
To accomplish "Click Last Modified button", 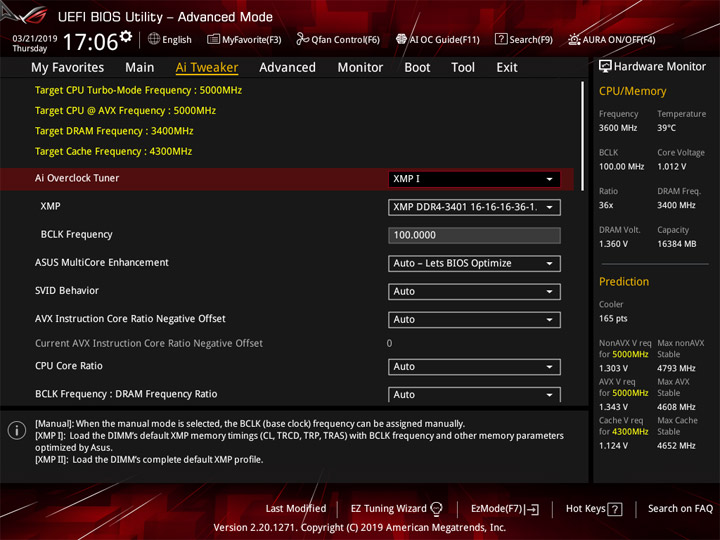I will tap(296, 508).
